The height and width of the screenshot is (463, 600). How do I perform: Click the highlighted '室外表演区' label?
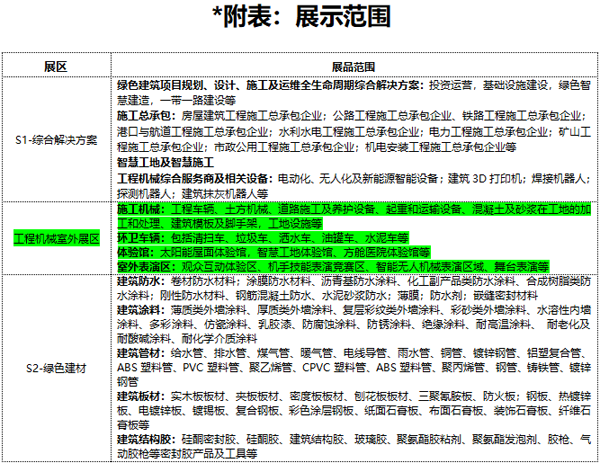[x=144, y=268]
